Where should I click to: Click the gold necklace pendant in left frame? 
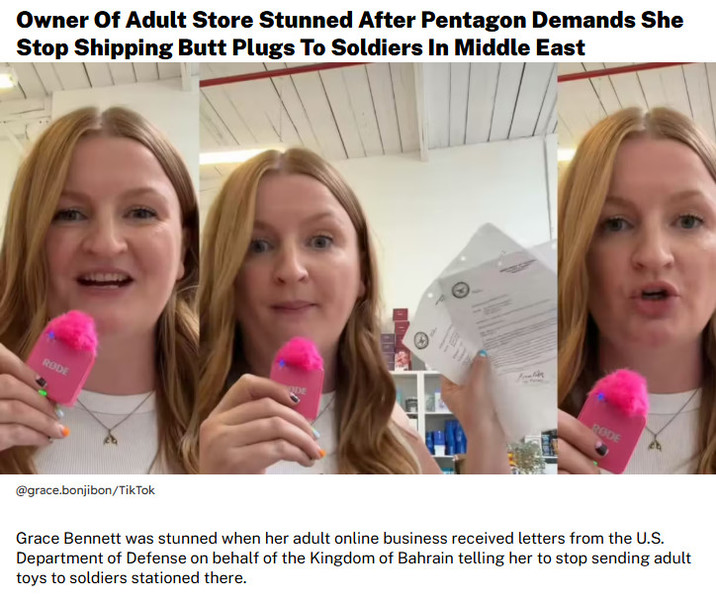click(x=110, y=440)
